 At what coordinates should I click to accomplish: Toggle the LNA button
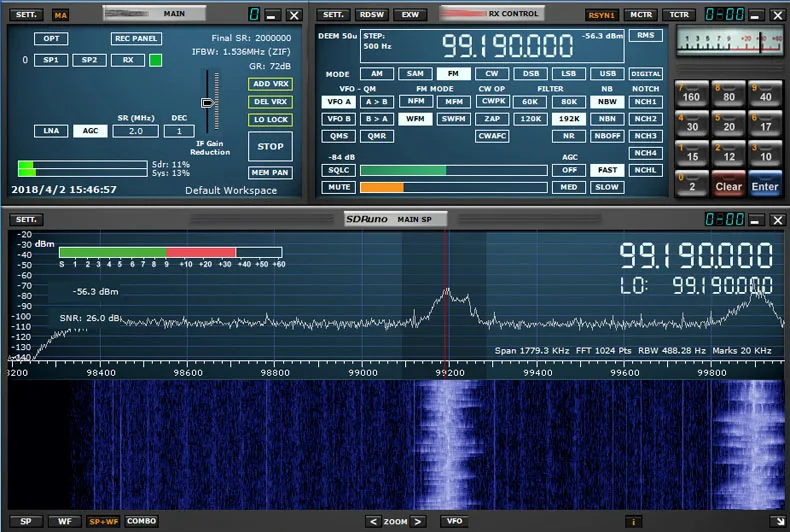coord(51,131)
